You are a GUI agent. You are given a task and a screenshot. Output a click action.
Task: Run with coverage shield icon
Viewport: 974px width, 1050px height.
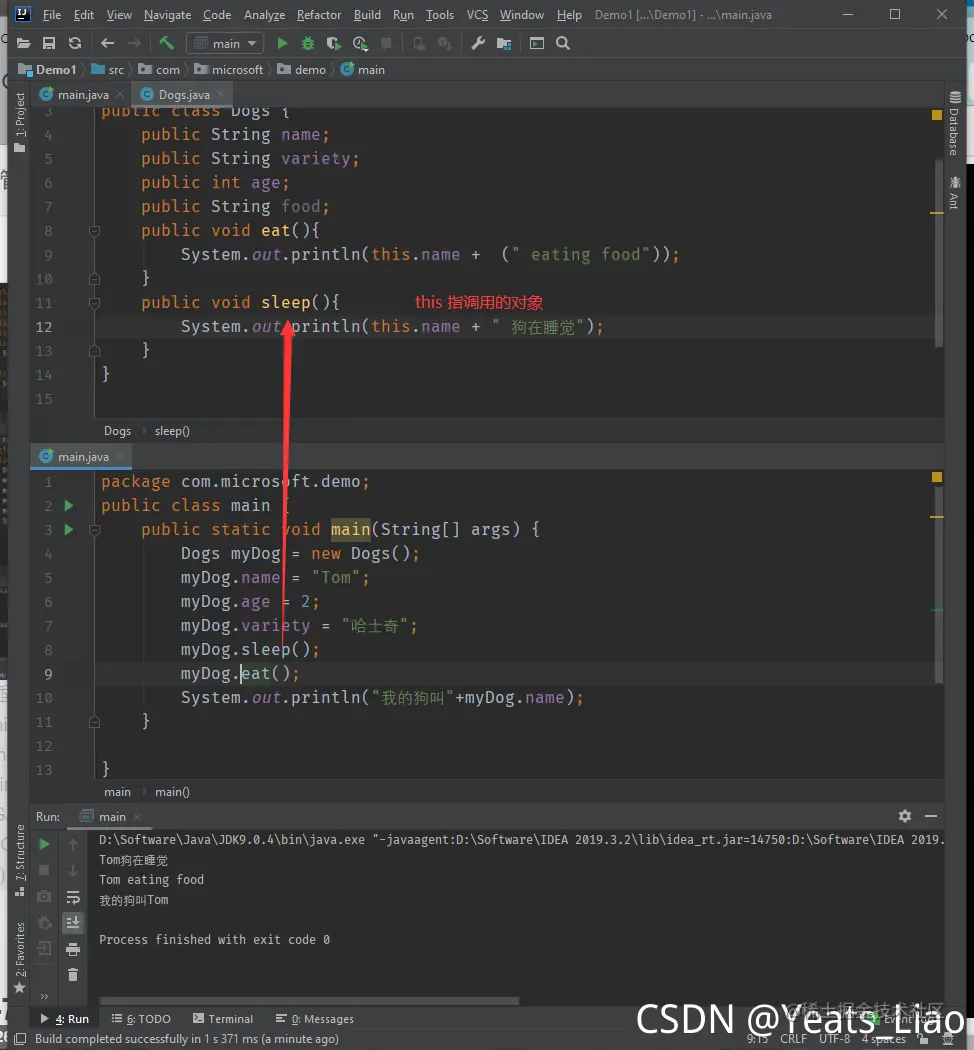[333, 44]
